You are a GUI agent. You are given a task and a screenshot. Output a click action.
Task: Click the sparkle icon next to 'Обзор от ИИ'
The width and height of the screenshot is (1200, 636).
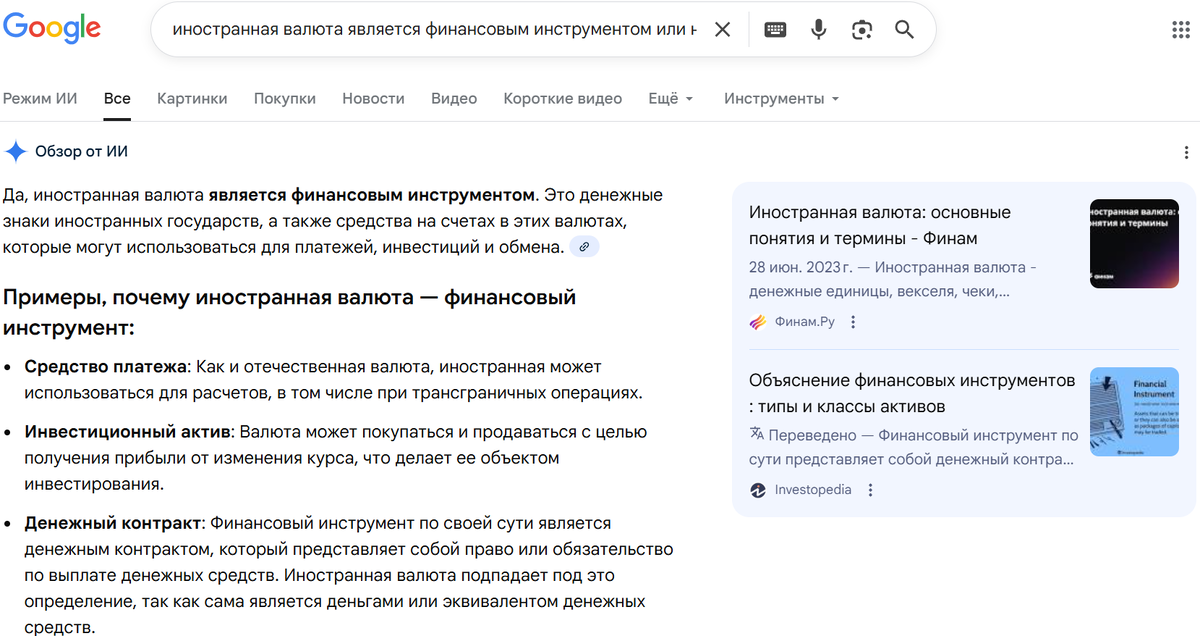point(15,151)
